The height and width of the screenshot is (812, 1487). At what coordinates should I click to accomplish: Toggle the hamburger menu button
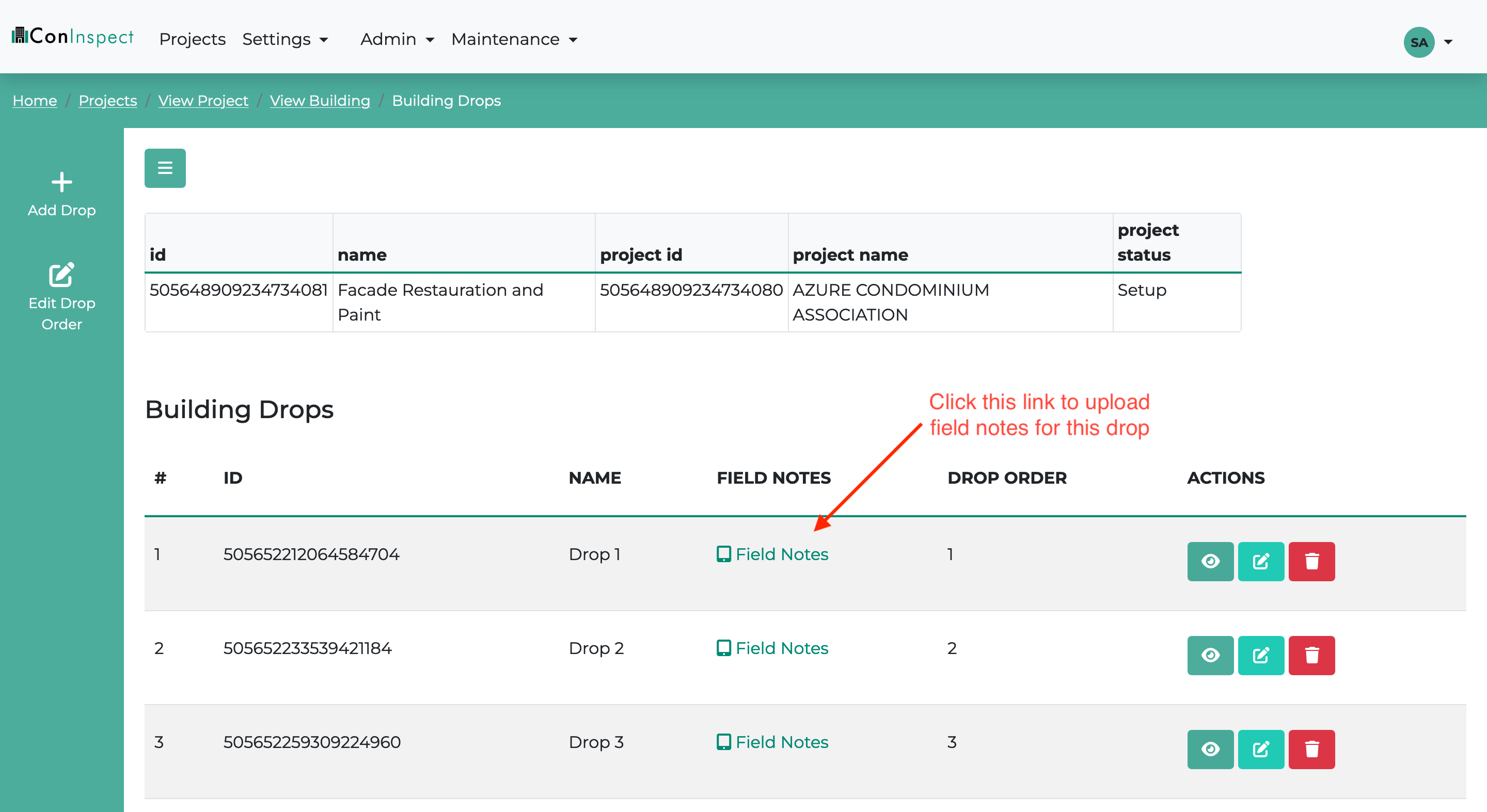tap(165, 168)
